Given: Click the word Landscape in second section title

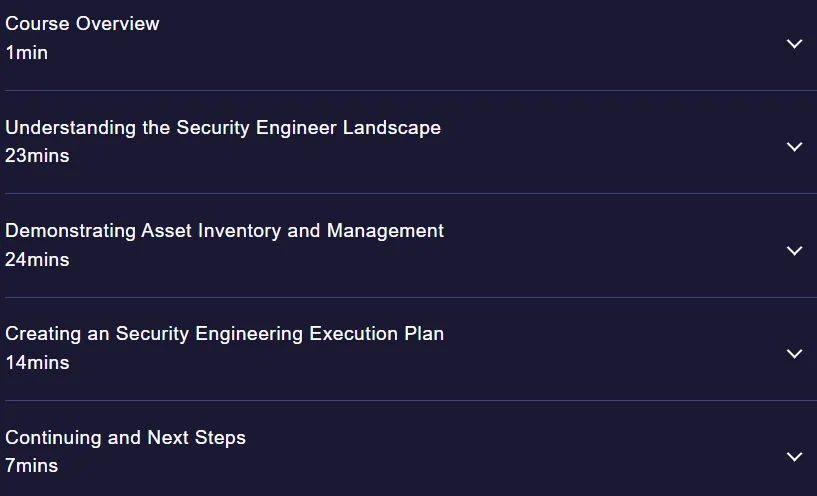Looking at the screenshot, I should 391,128.
